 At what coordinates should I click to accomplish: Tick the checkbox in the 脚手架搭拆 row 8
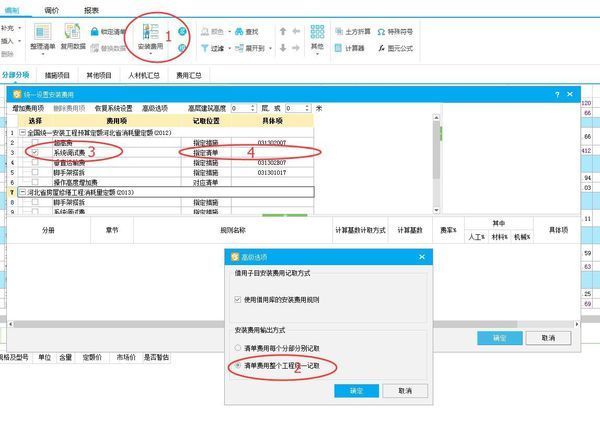35,202
